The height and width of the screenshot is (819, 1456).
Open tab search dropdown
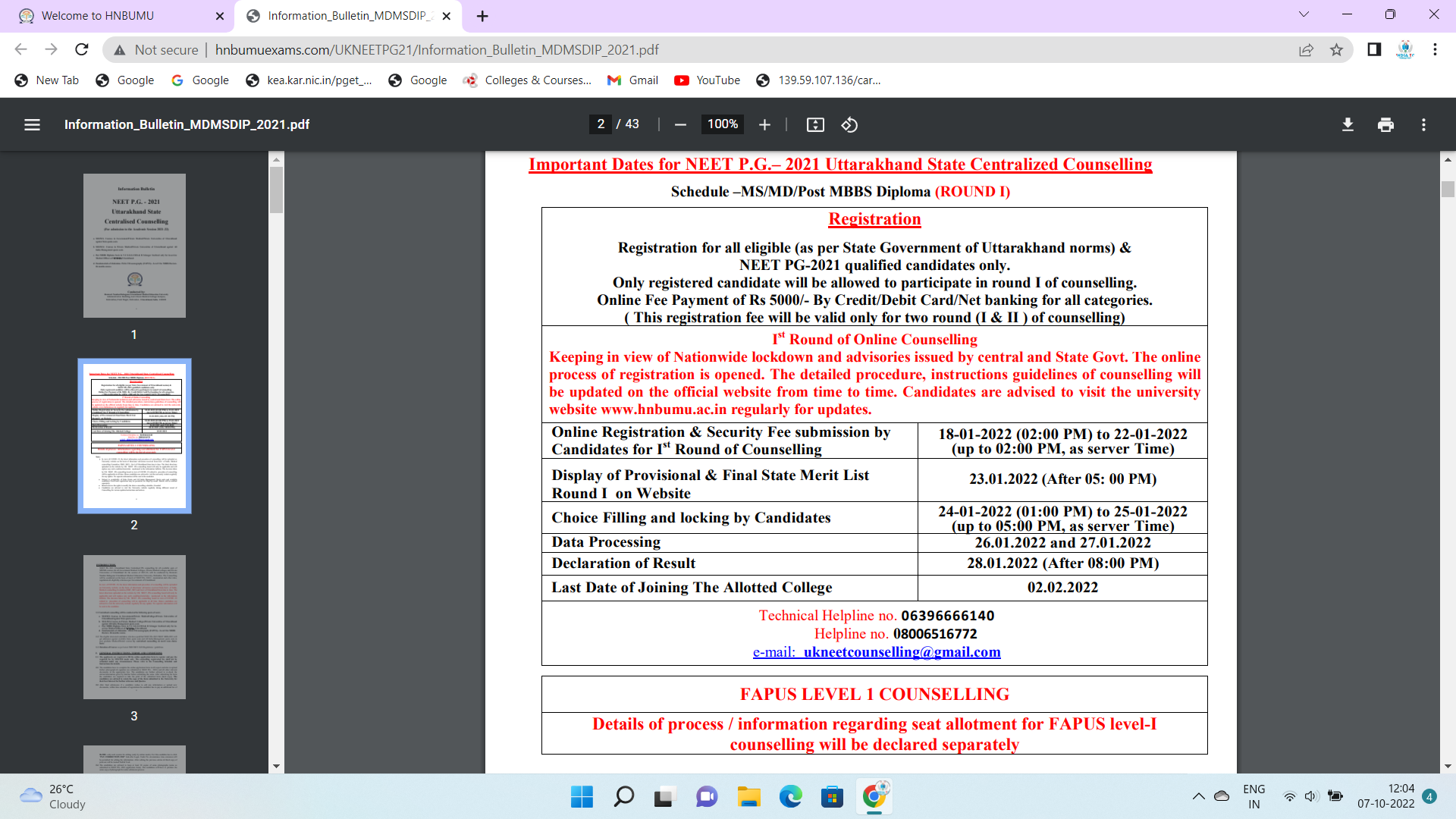1304,14
